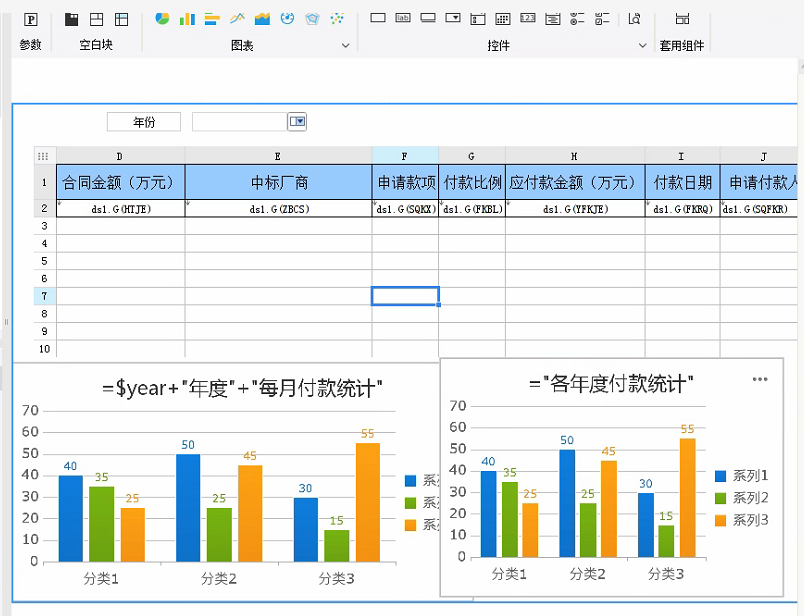Select the 中标厂商 header cell
The width and height of the screenshot is (804, 616).
(x=278, y=183)
